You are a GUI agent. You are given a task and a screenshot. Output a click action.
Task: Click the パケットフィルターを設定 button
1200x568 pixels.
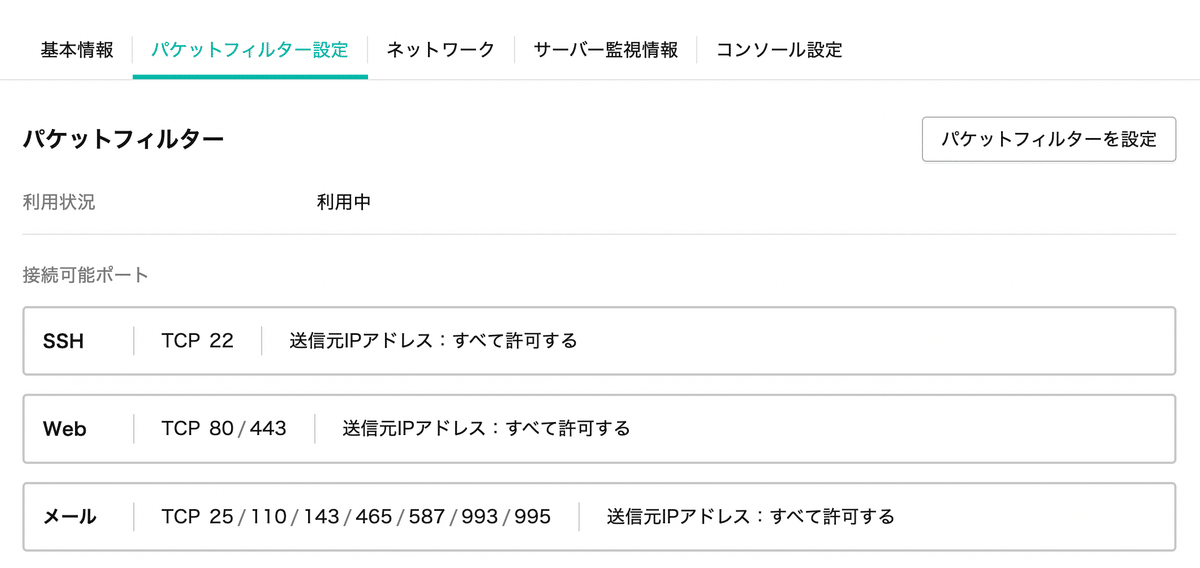click(1049, 139)
